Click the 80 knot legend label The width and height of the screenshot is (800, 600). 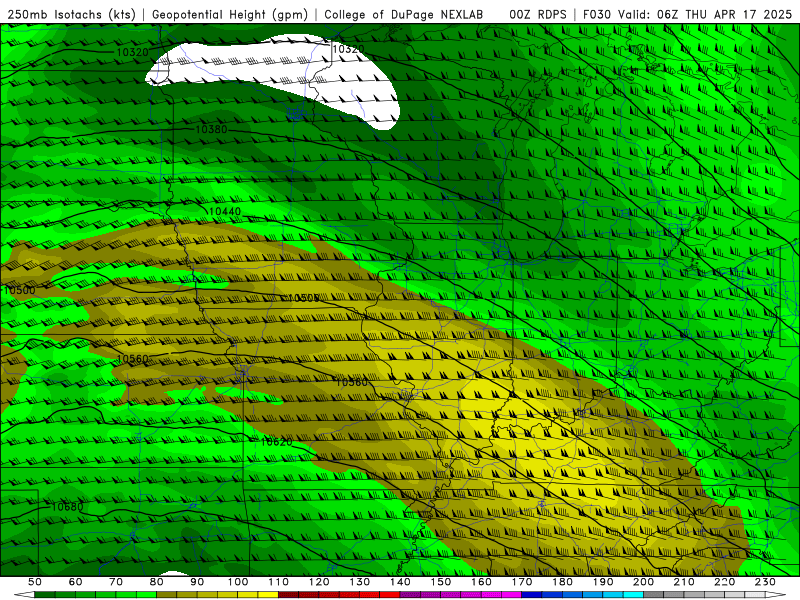(157, 582)
